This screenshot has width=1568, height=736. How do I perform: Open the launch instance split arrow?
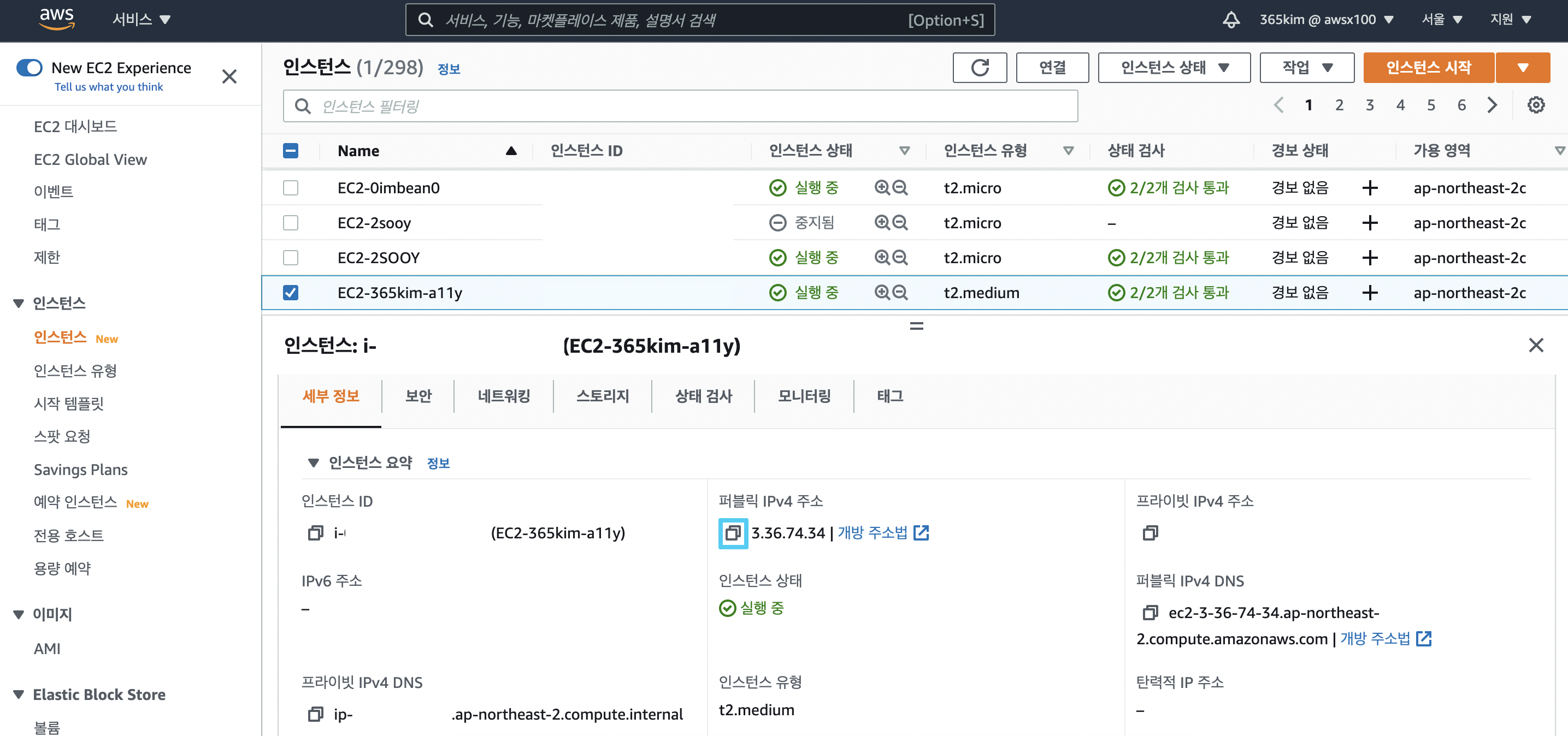click(1522, 67)
